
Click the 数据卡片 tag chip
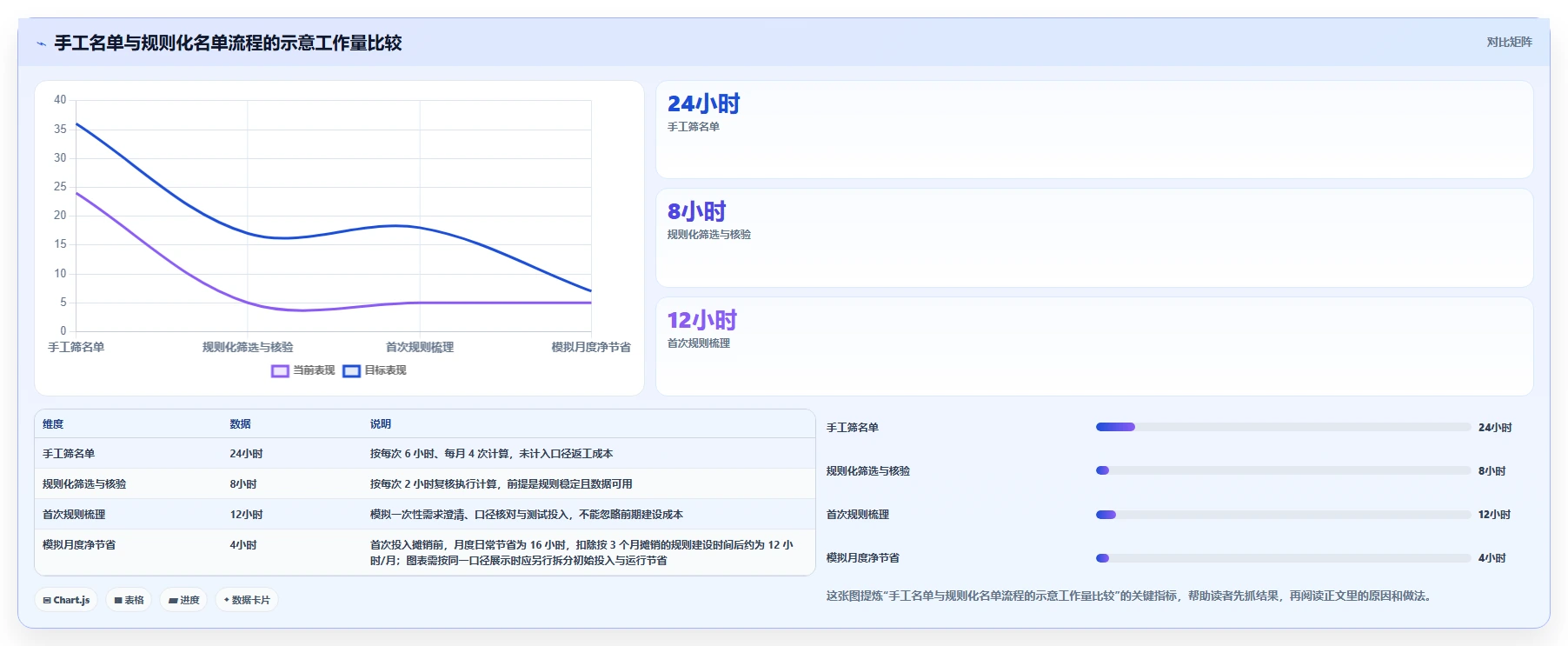[247, 600]
